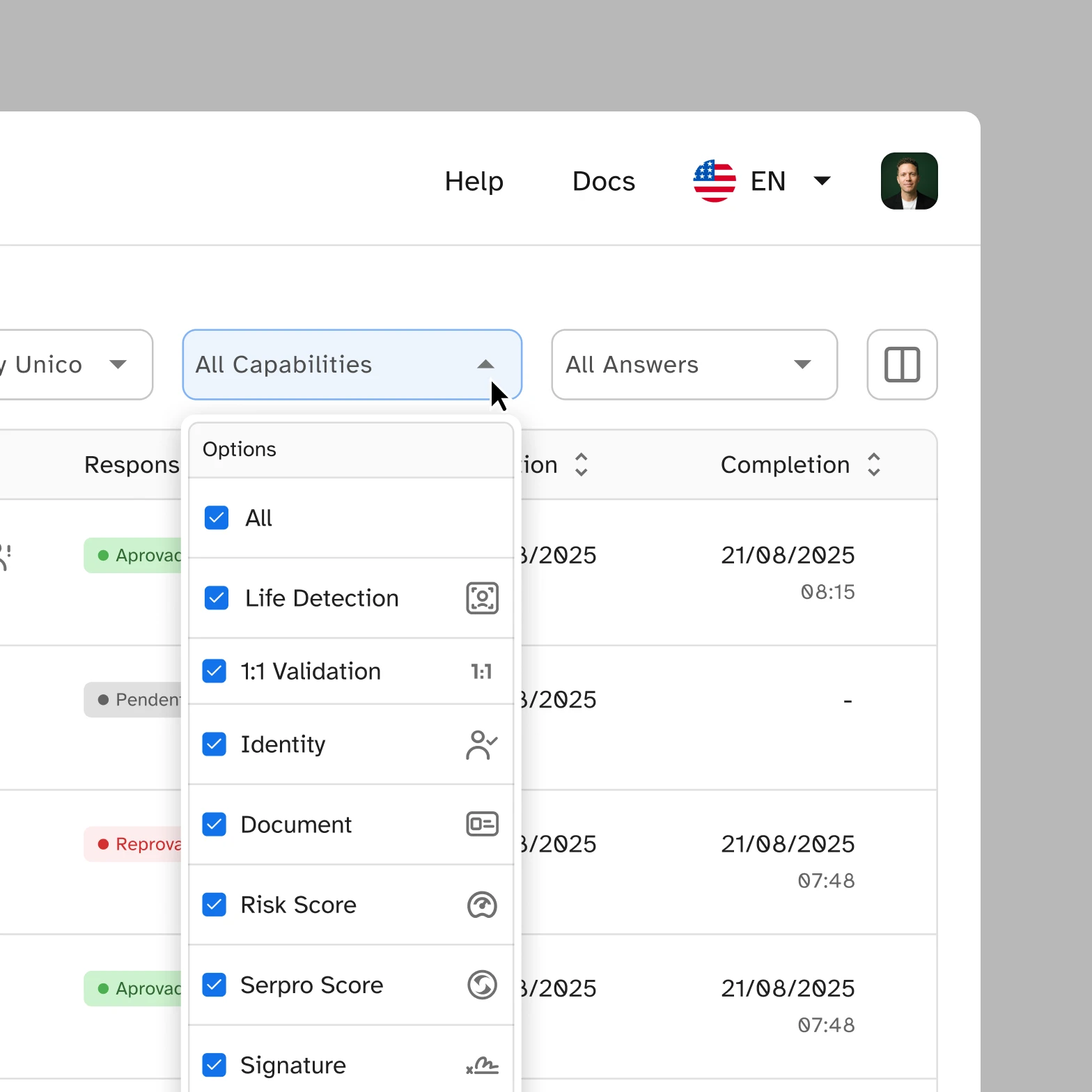
Task: Click the 1:1 Validation icon
Action: click(x=481, y=671)
